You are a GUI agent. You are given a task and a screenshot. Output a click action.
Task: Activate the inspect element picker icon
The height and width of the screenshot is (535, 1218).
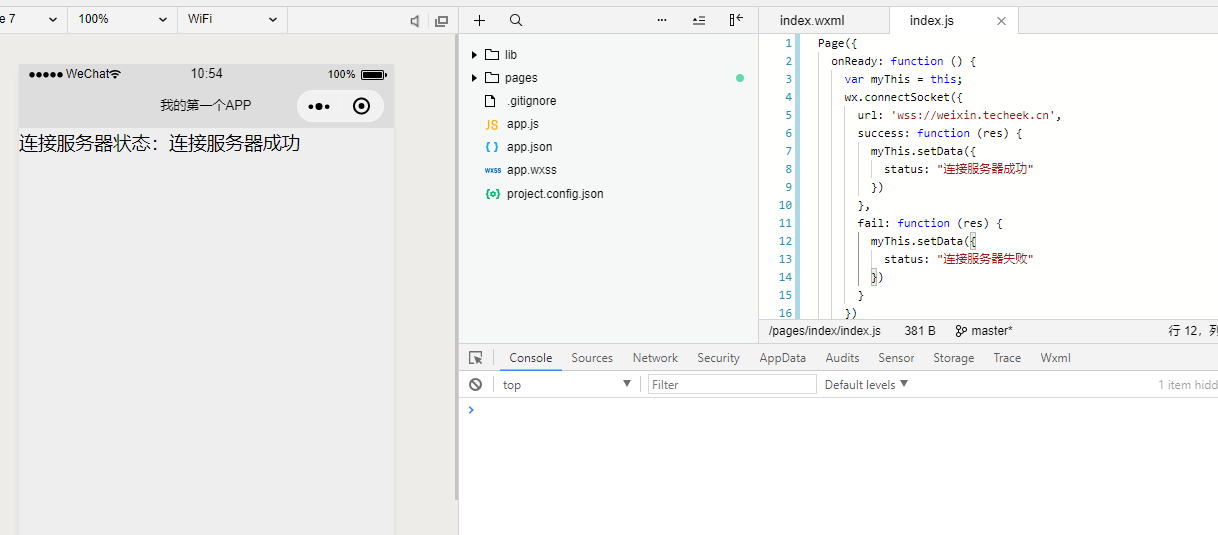click(476, 358)
